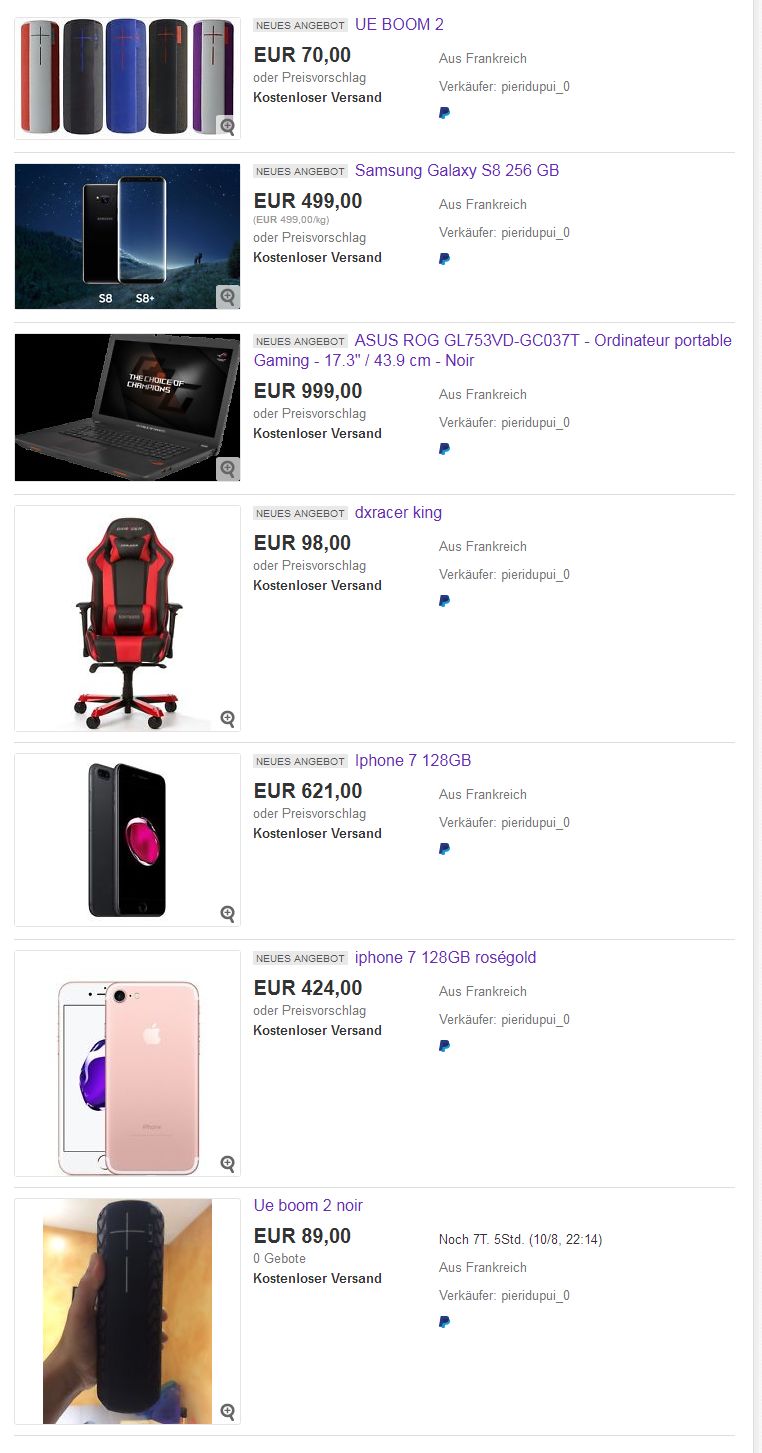Click the zoom icon on the Ue boom 2 noir photo
The image size is (762, 1453).
point(228,1412)
